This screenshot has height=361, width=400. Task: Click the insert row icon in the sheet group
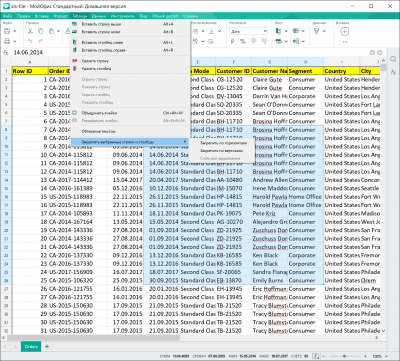[278, 41]
